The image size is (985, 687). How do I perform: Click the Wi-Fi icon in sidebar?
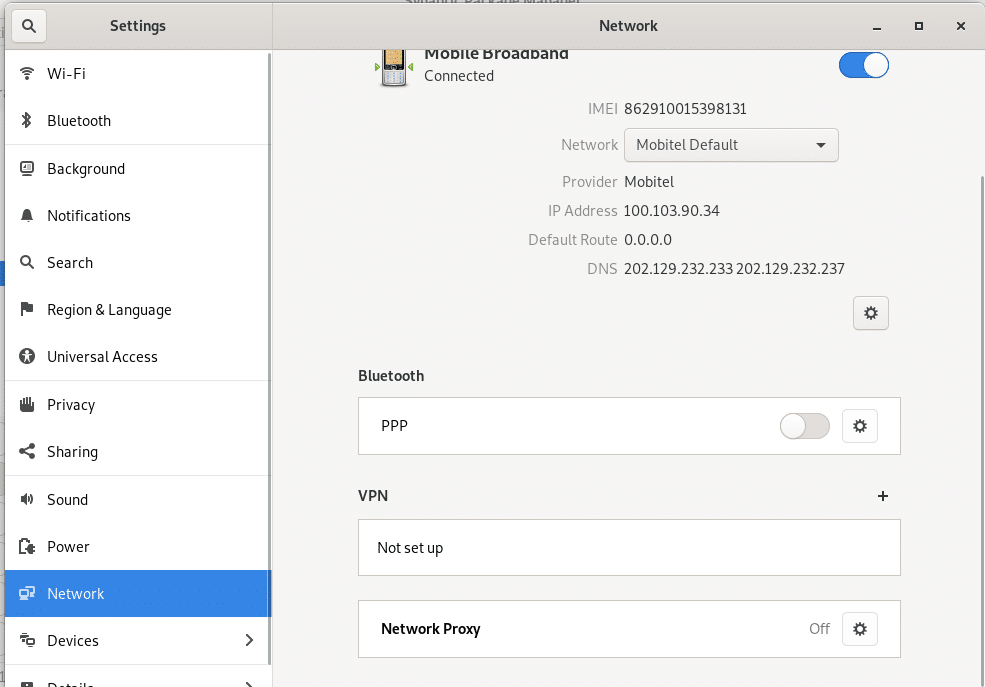click(x=26, y=73)
